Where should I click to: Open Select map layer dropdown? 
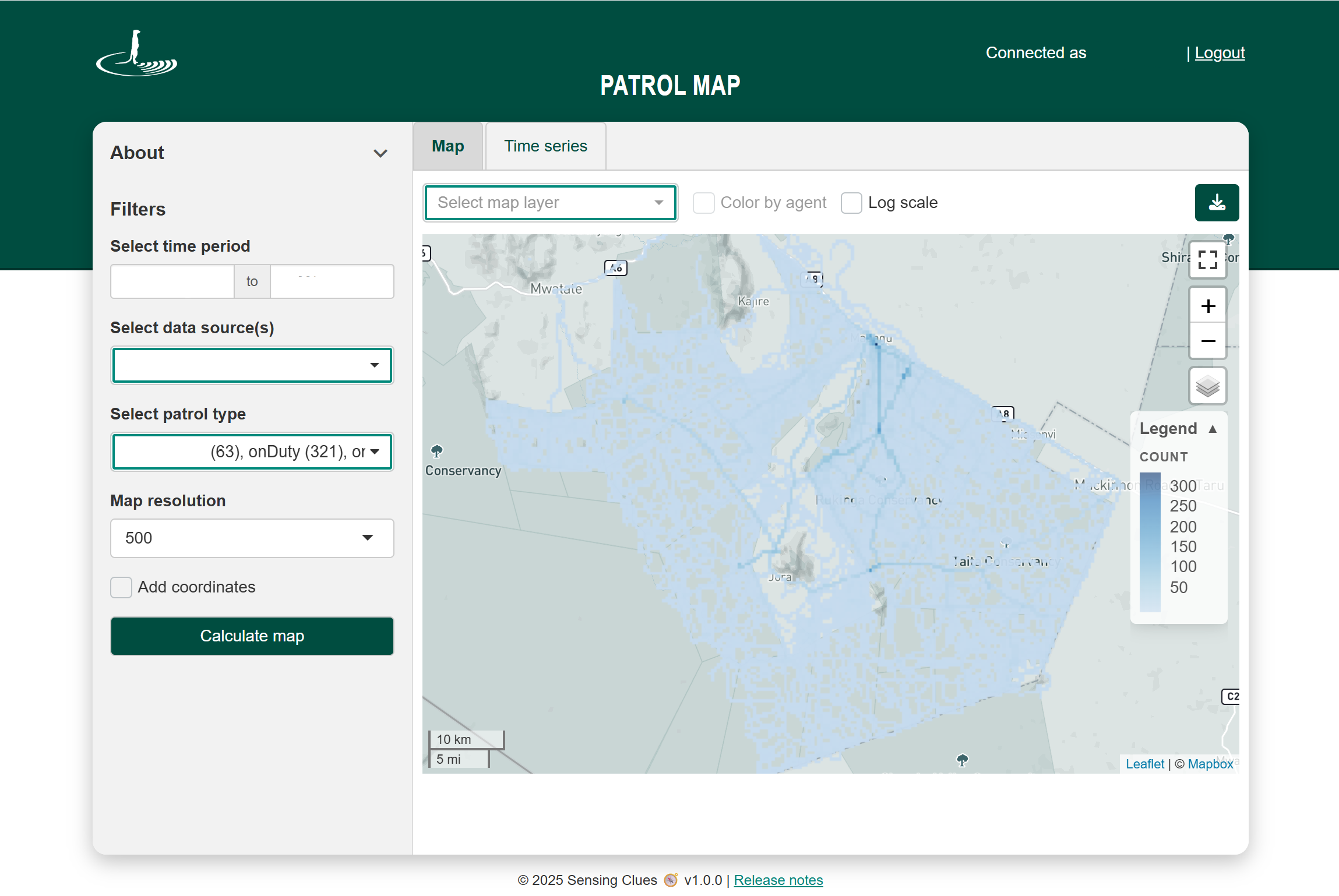click(x=551, y=203)
